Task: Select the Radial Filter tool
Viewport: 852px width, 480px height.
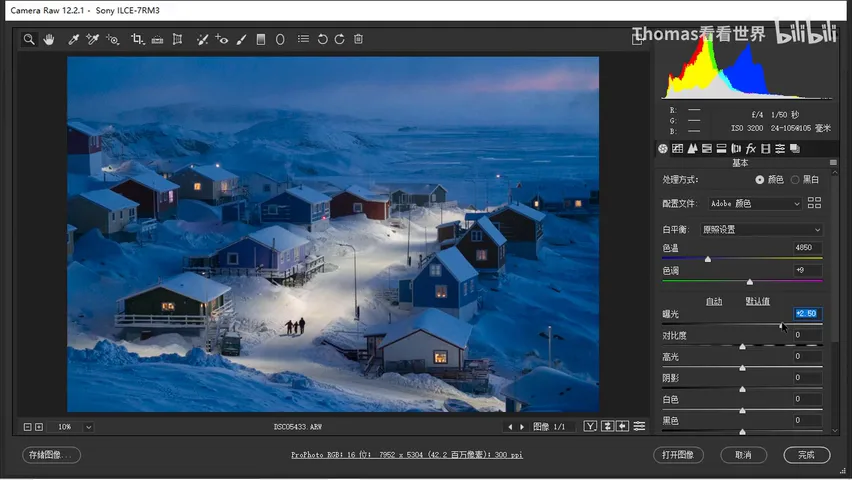Action: [x=280, y=39]
